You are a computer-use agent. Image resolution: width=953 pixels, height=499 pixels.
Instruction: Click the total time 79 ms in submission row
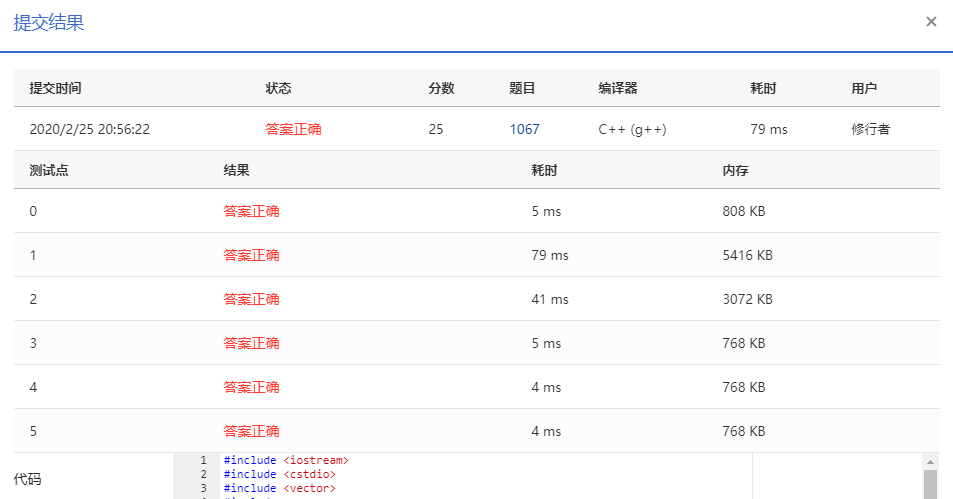click(769, 129)
